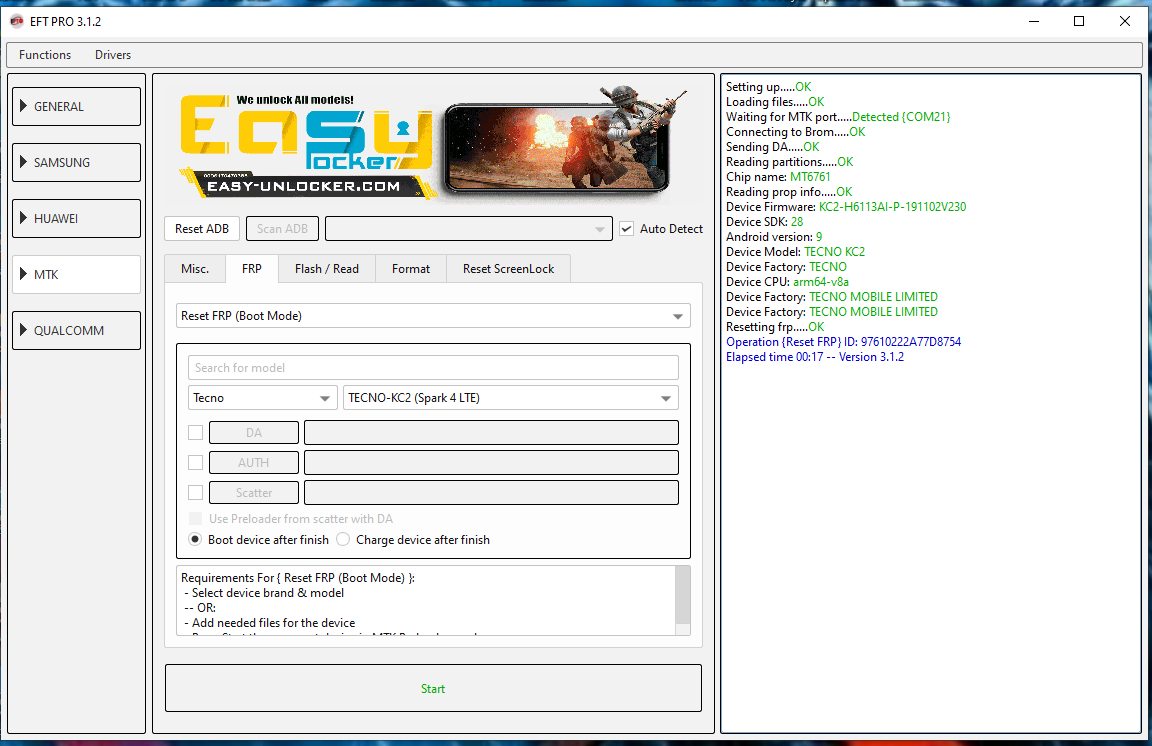
Task: Toggle the Auto Detect checkbox
Action: coord(627,229)
